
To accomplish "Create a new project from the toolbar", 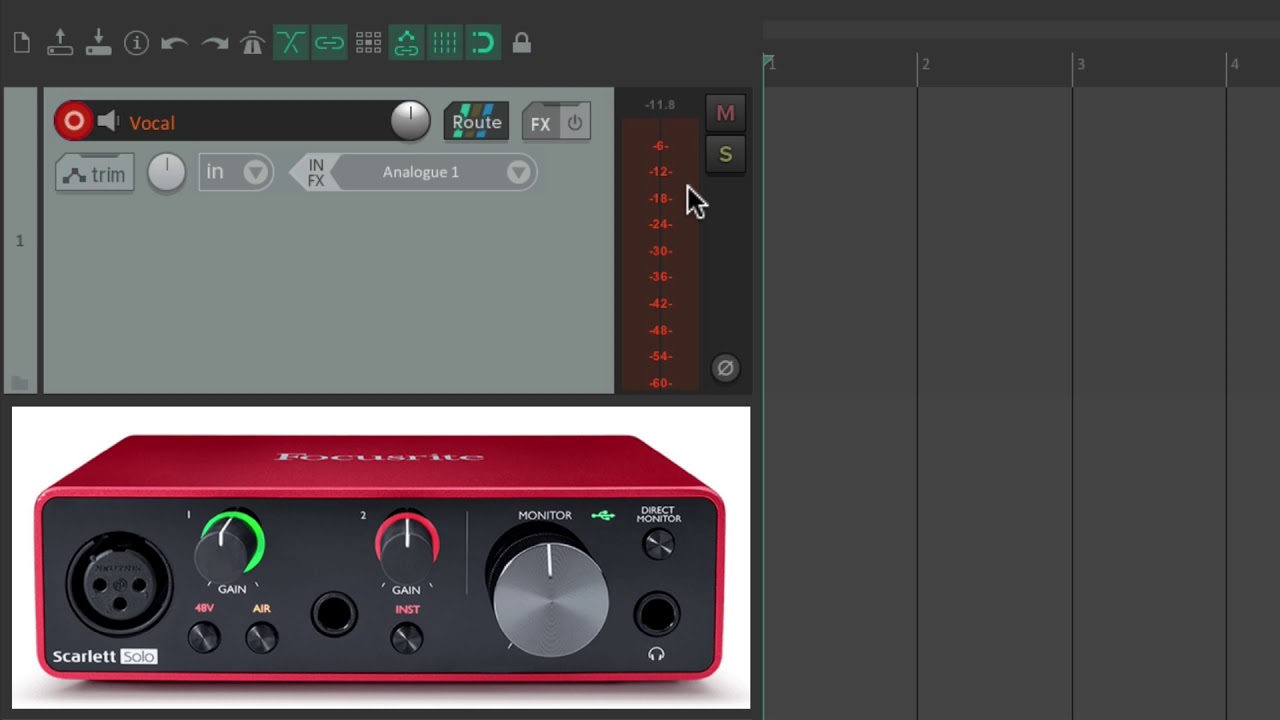I will 22,43.
